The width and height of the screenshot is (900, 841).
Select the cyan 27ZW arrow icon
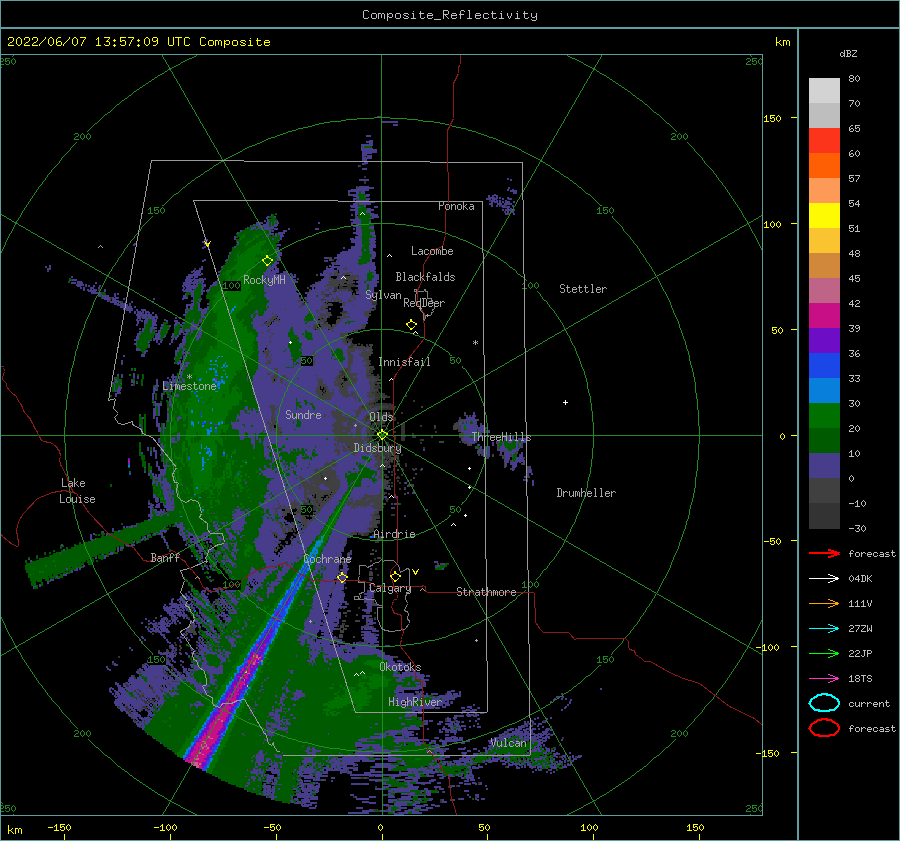coord(824,629)
